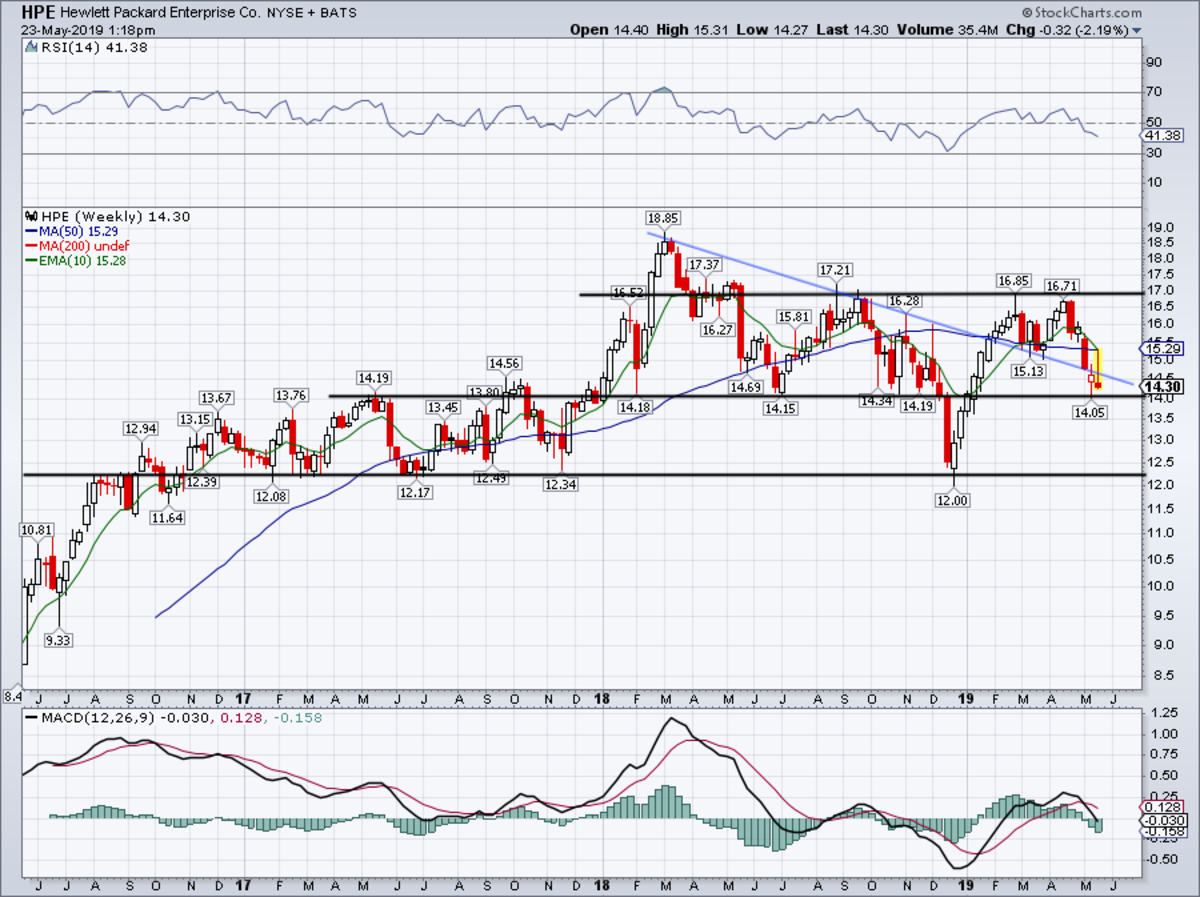Click the 0.128 MACD signal value tag
The image size is (1200, 897).
1159,806
